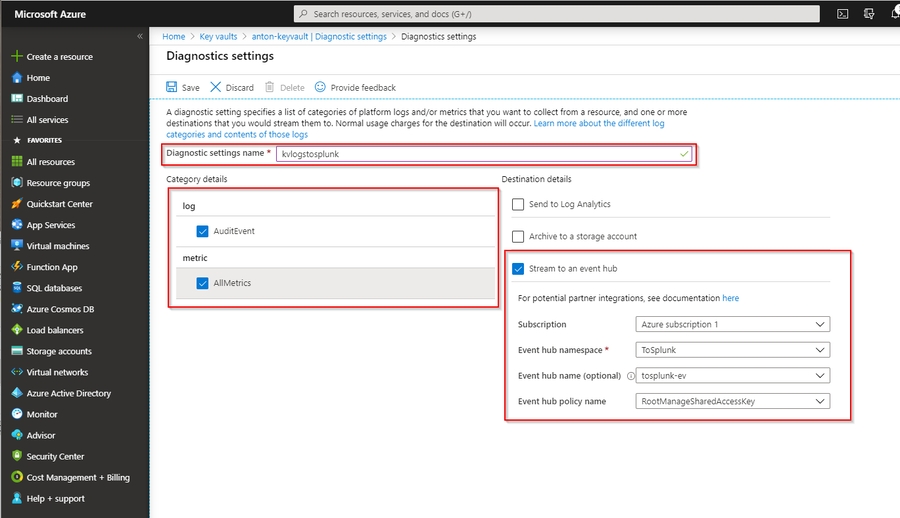Open Virtual machines from sidebar icon
The height and width of the screenshot is (518, 900).
[17, 246]
